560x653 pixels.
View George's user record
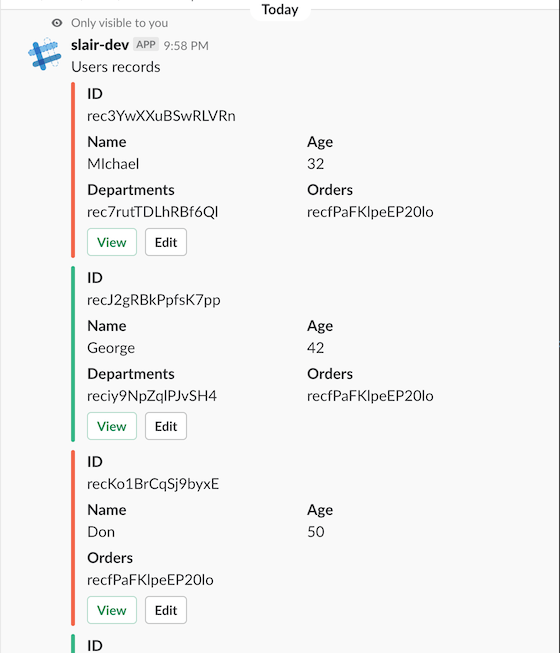pos(112,426)
